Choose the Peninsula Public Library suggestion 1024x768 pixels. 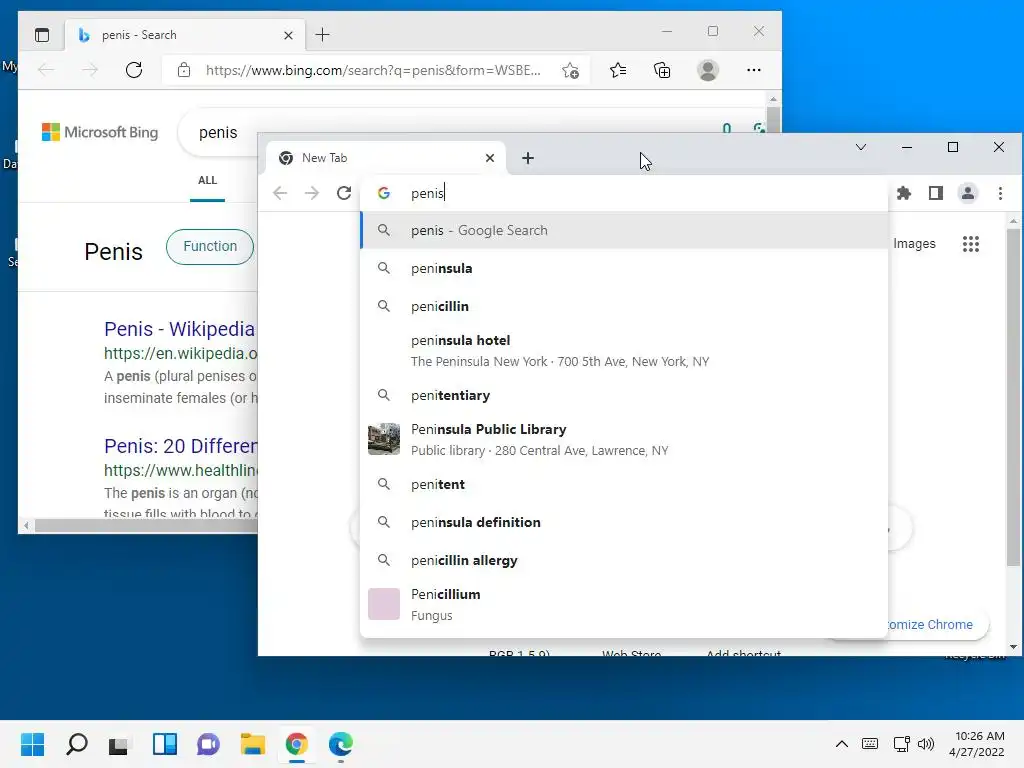(x=624, y=440)
